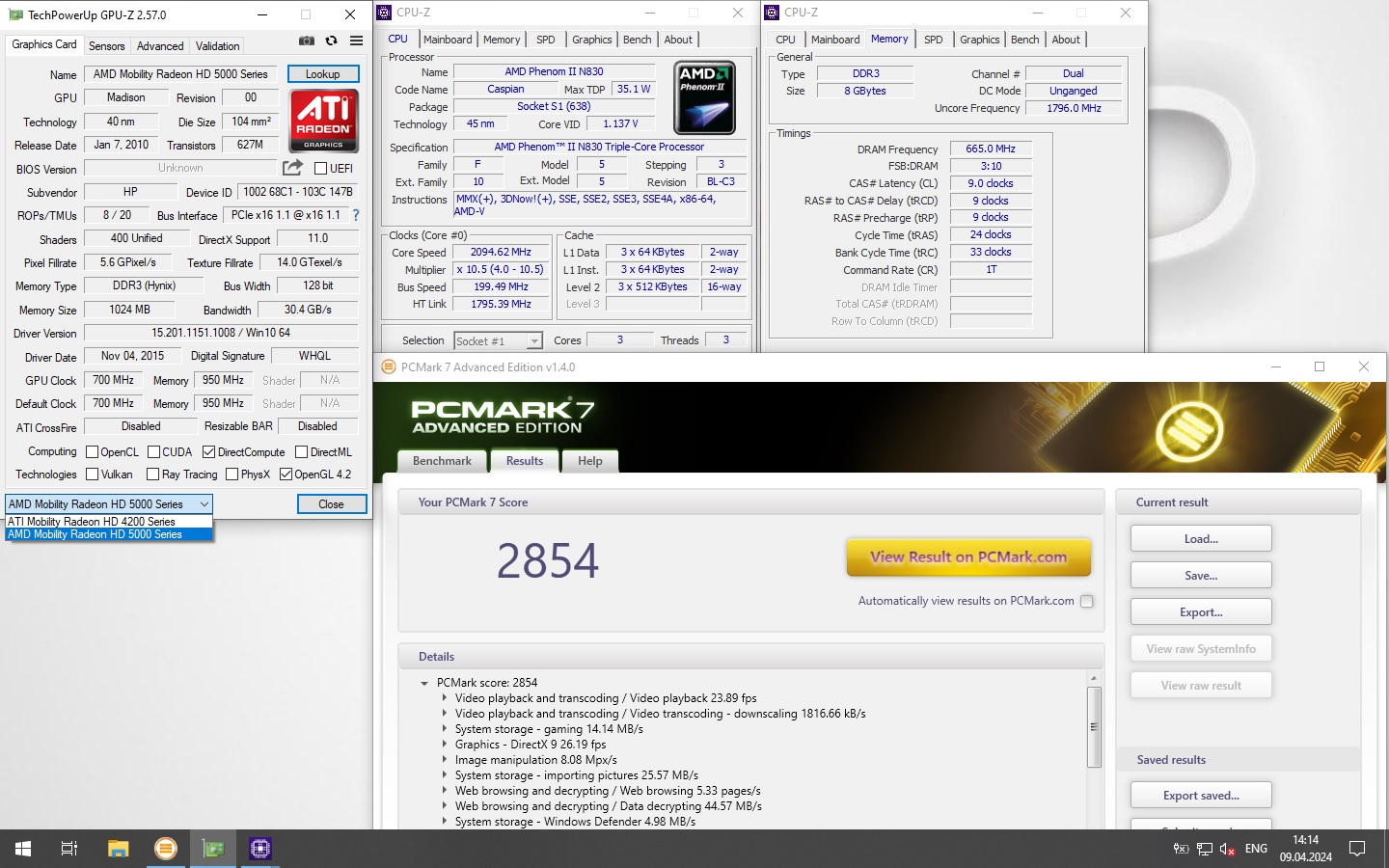Toggle the UEFI checkbox
Viewport: 1389px width, 868px height.
tap(321, 168)
